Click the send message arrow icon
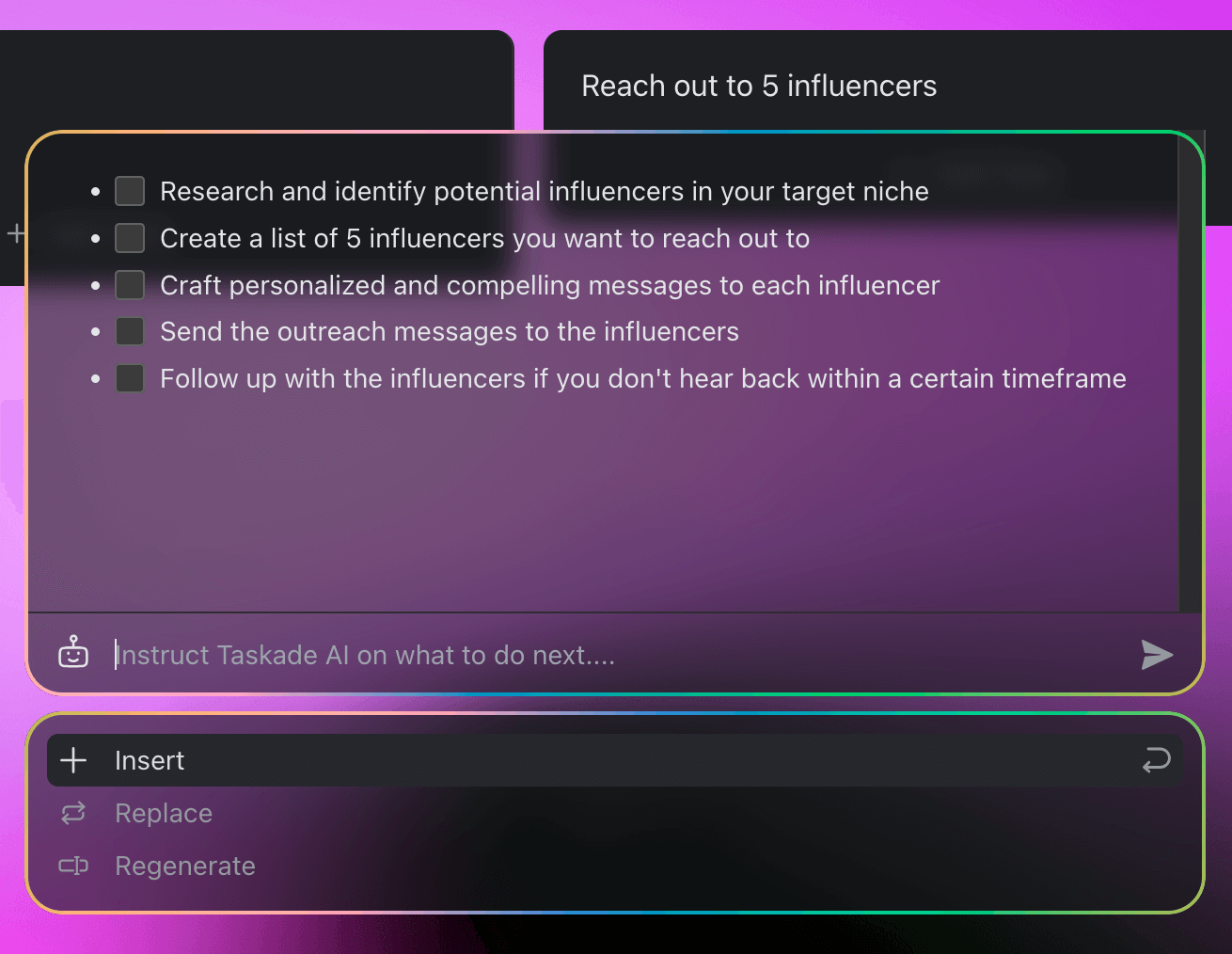 1158,655
